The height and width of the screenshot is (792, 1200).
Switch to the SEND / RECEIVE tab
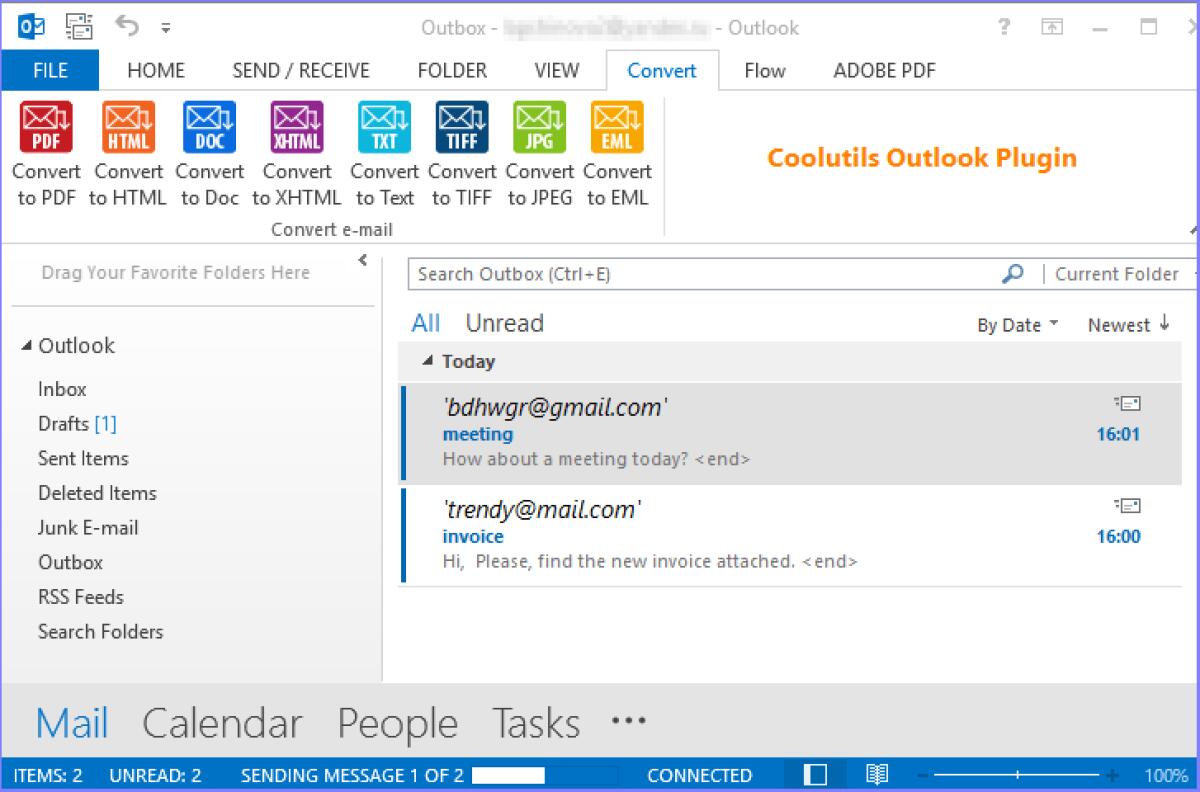[x=299, y=70]
